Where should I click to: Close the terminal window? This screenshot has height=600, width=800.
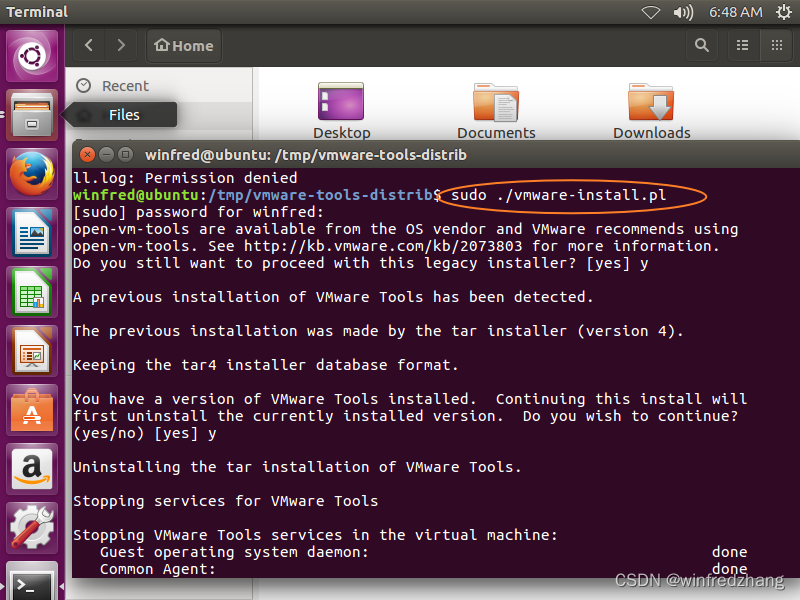pos(88,155)
